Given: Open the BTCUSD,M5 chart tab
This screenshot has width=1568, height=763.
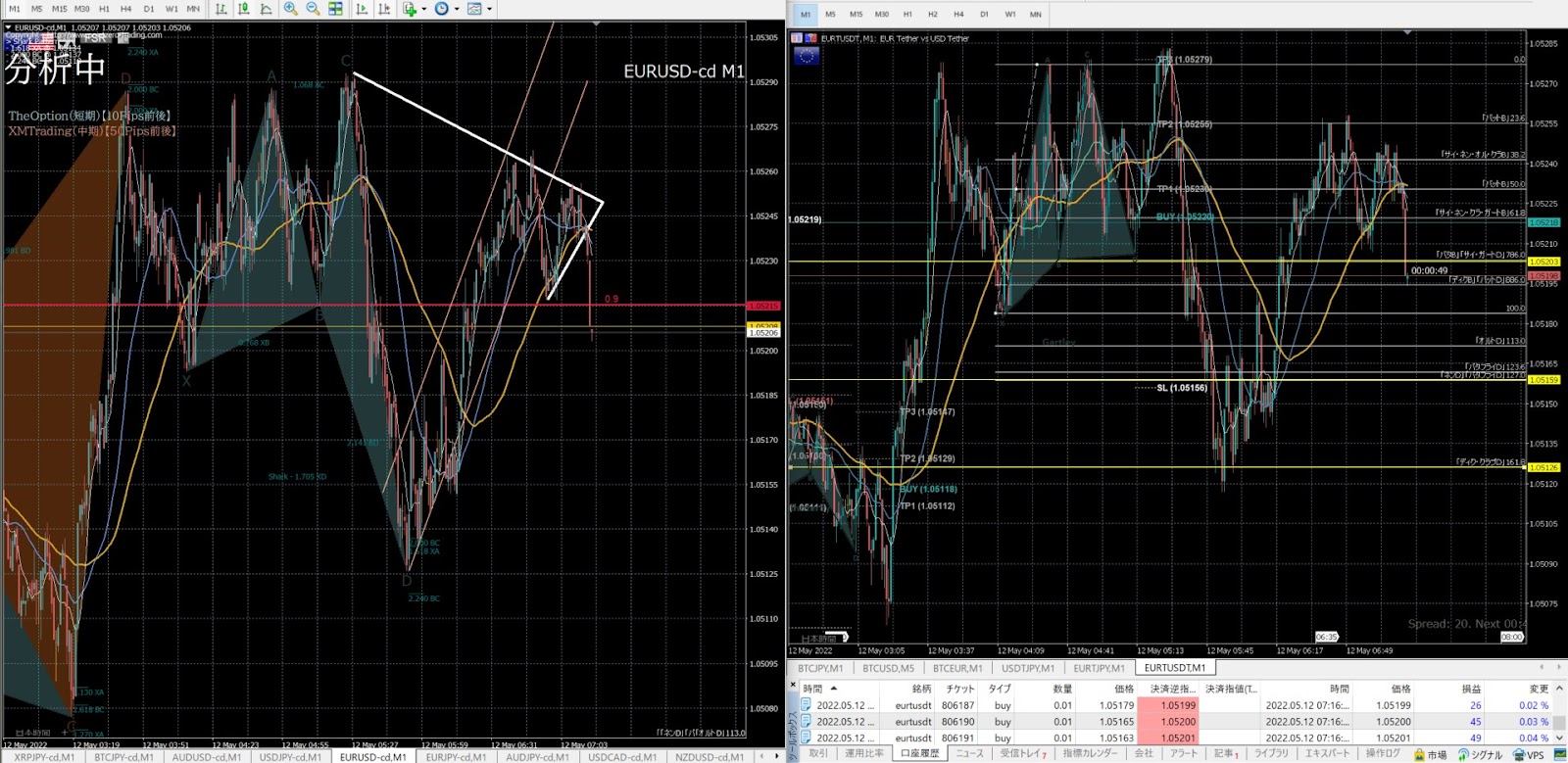Looking at the screenshot, I should 888,668.
